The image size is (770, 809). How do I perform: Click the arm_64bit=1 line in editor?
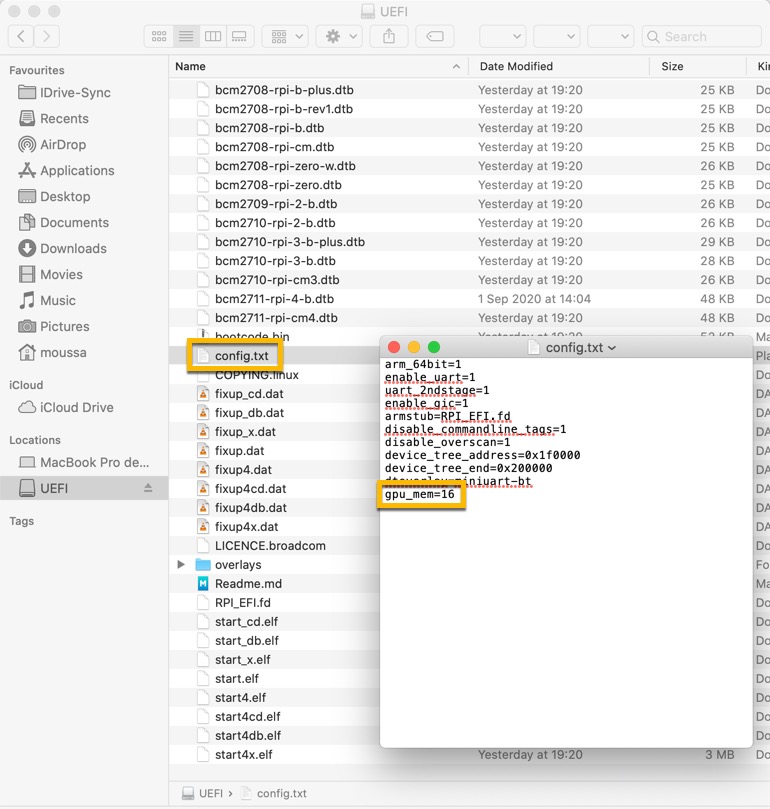[x=423, y=364]
